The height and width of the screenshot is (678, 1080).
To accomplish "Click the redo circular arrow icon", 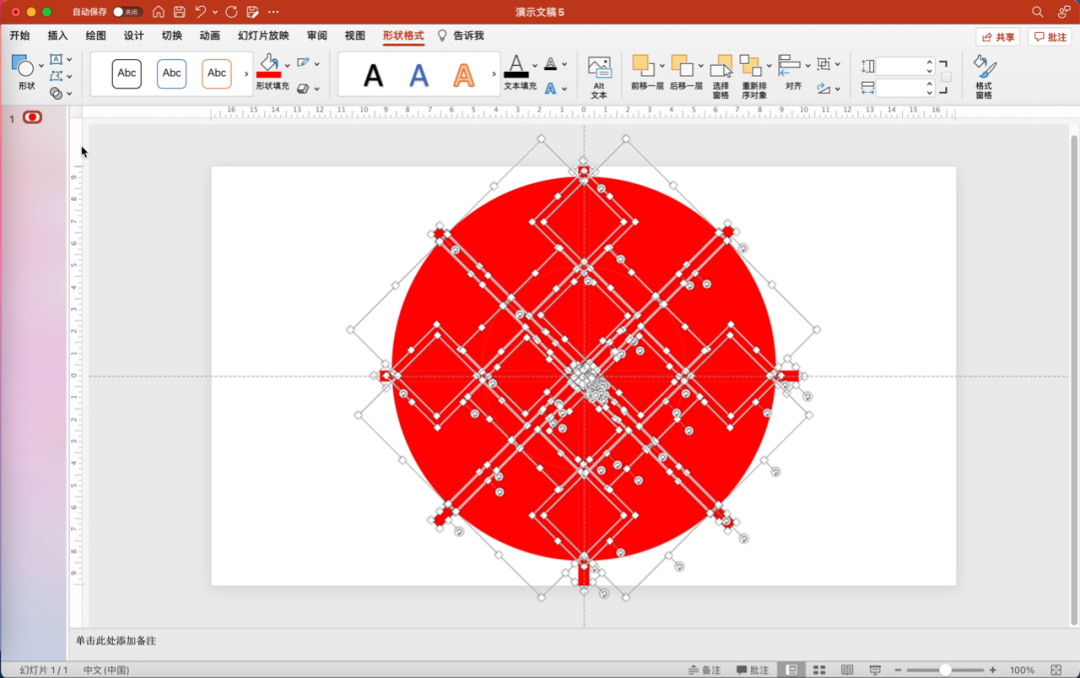I will (x=231, y=12).
